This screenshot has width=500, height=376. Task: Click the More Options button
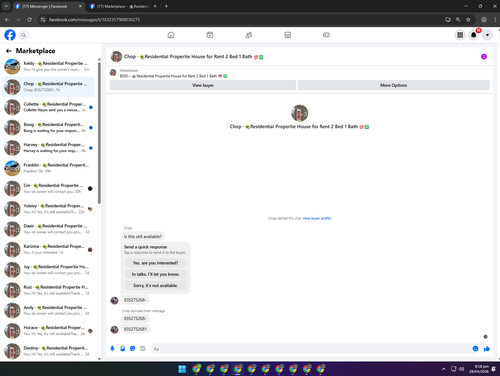coord(393,85)
